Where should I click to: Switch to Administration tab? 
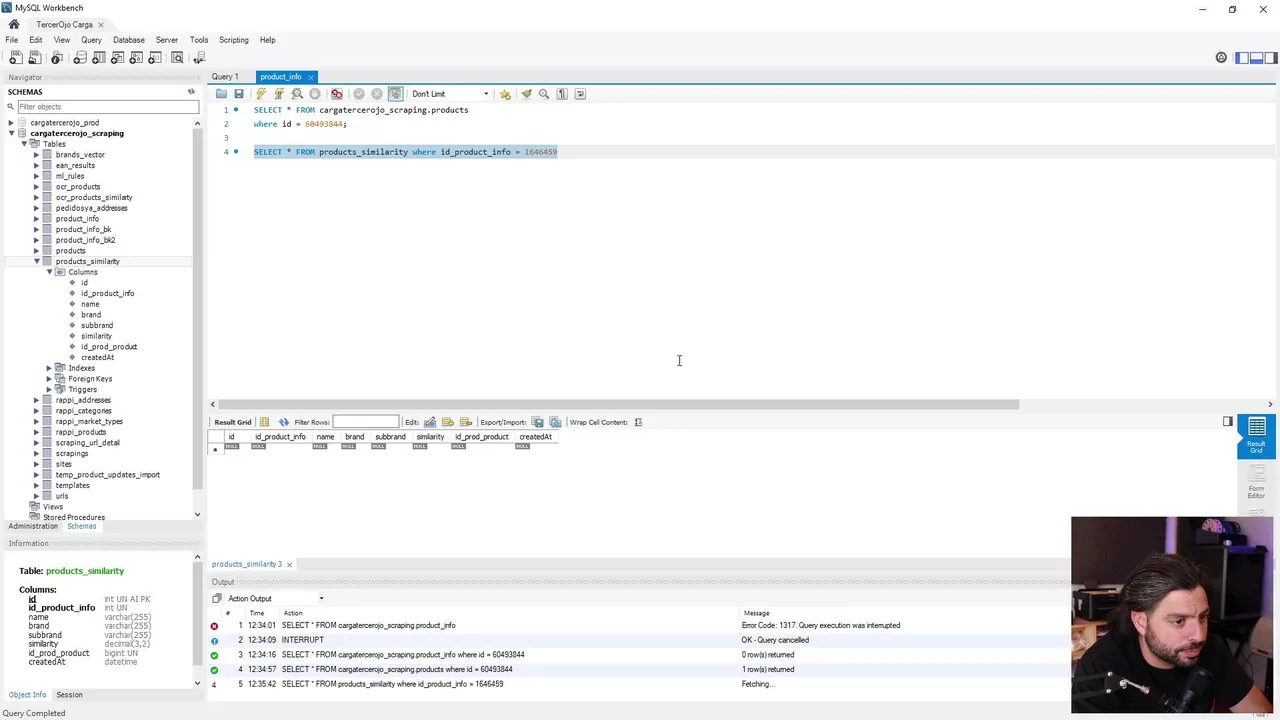33,526
